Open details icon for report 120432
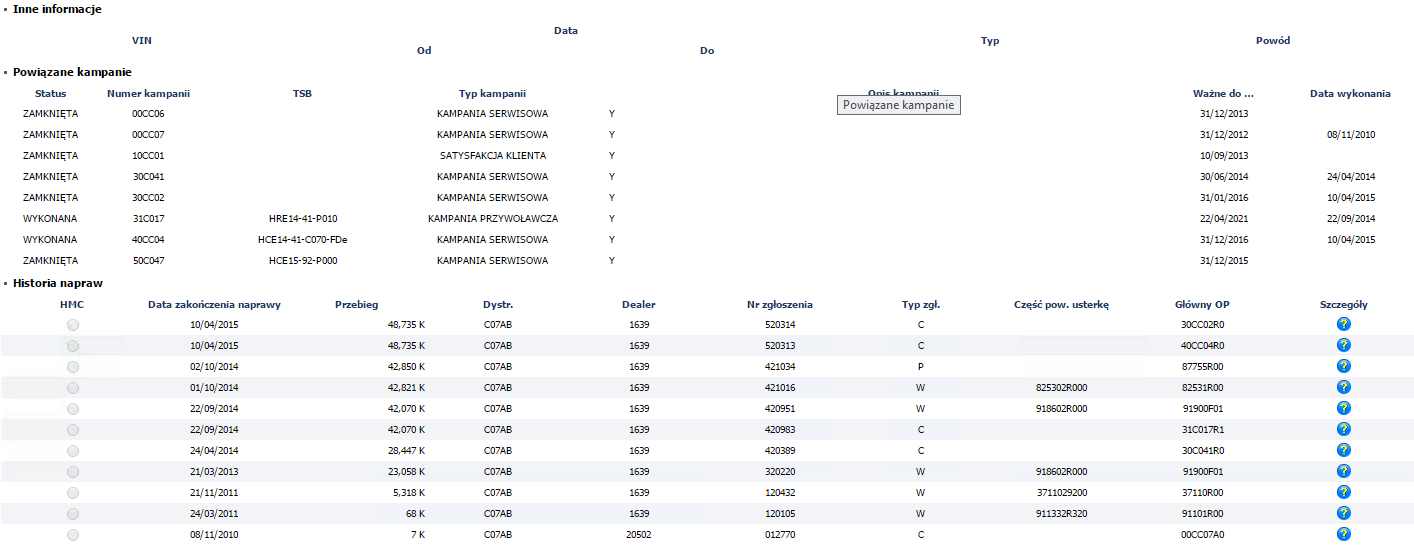The image size is (1414, 555). click(x=1343, y=492)
